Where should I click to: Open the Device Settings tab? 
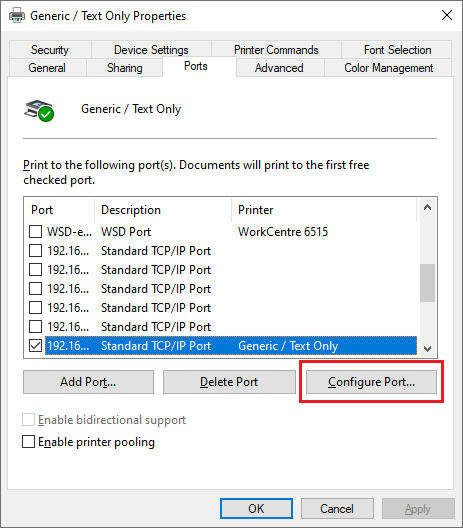coord(151,50)
